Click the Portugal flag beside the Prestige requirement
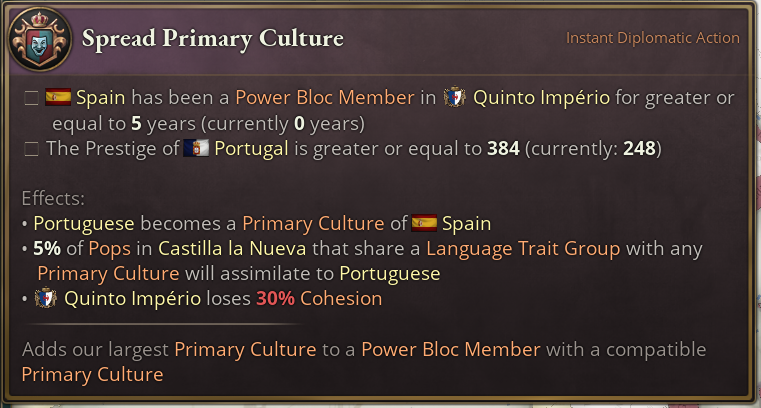 (195, 149)
